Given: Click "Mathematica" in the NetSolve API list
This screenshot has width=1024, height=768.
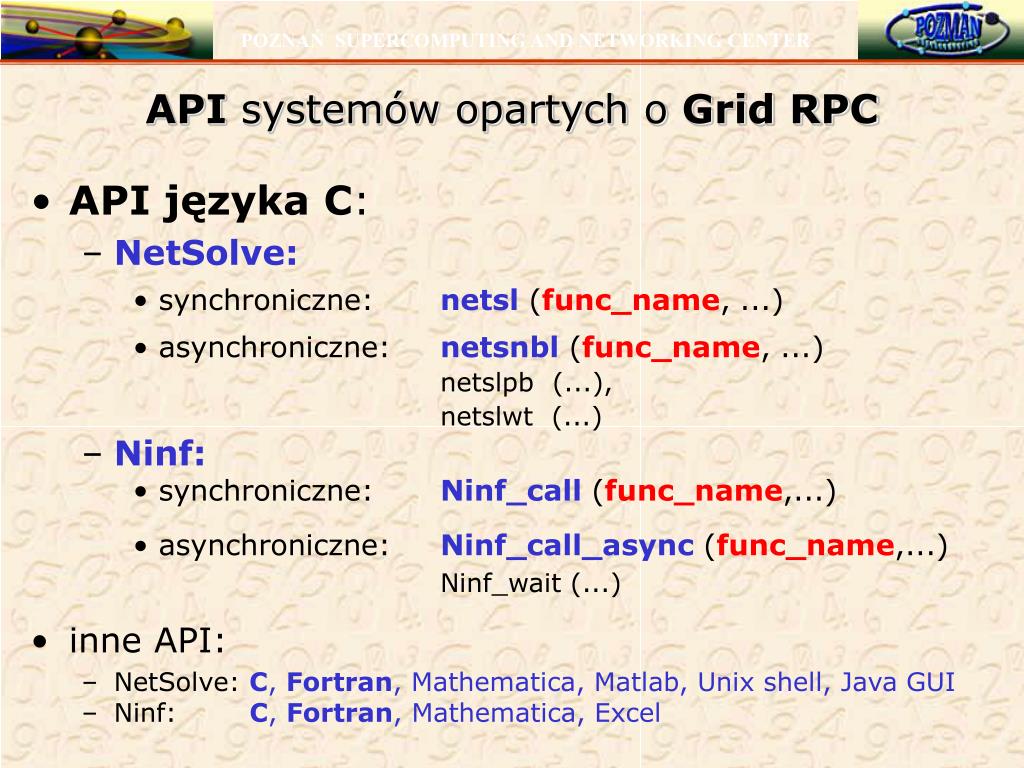Looking at the screenshot, I should point(493,682).
